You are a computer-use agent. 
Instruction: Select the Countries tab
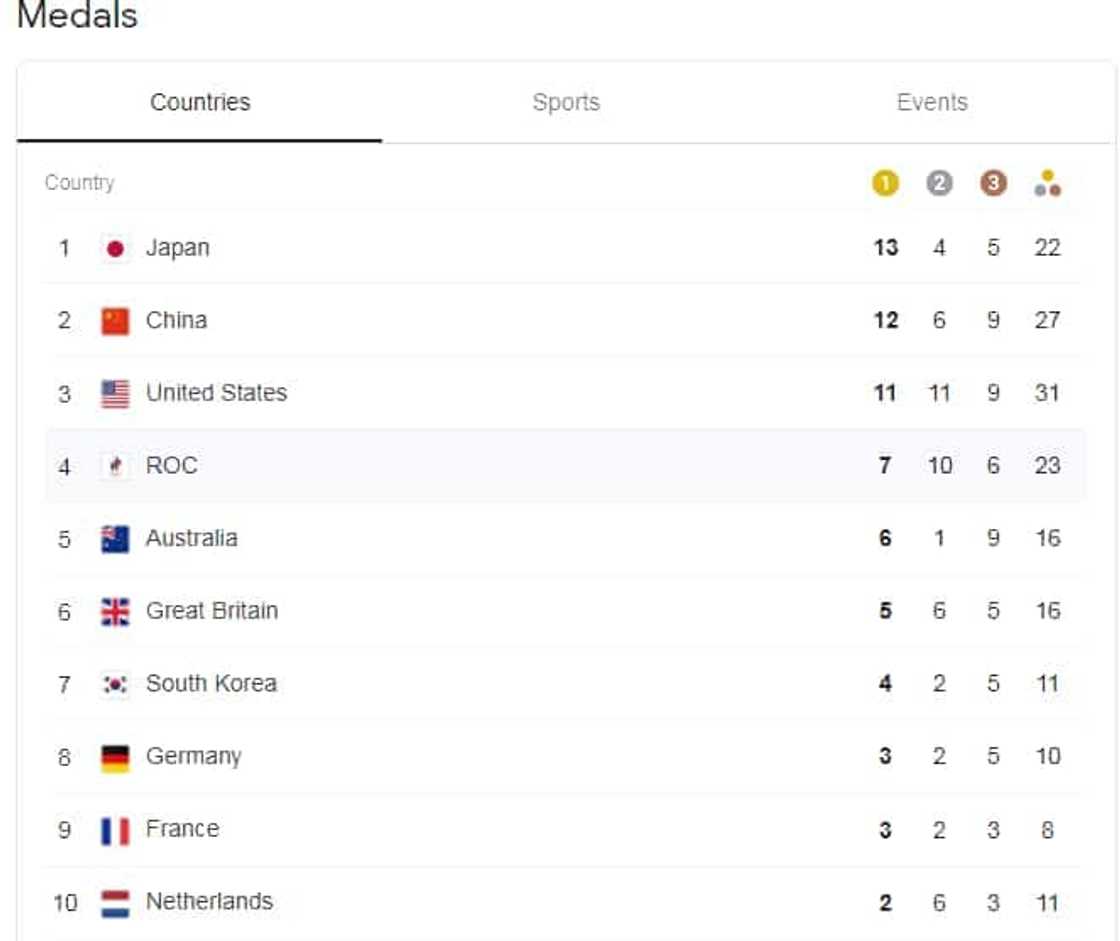point(200,103)
